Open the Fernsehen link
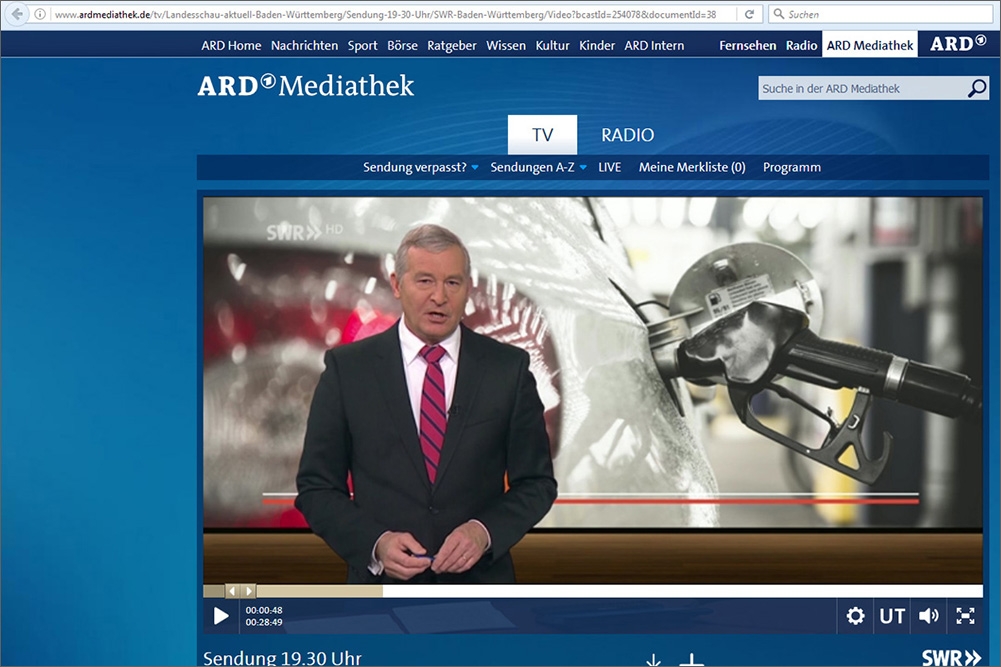 coord(748,45)
